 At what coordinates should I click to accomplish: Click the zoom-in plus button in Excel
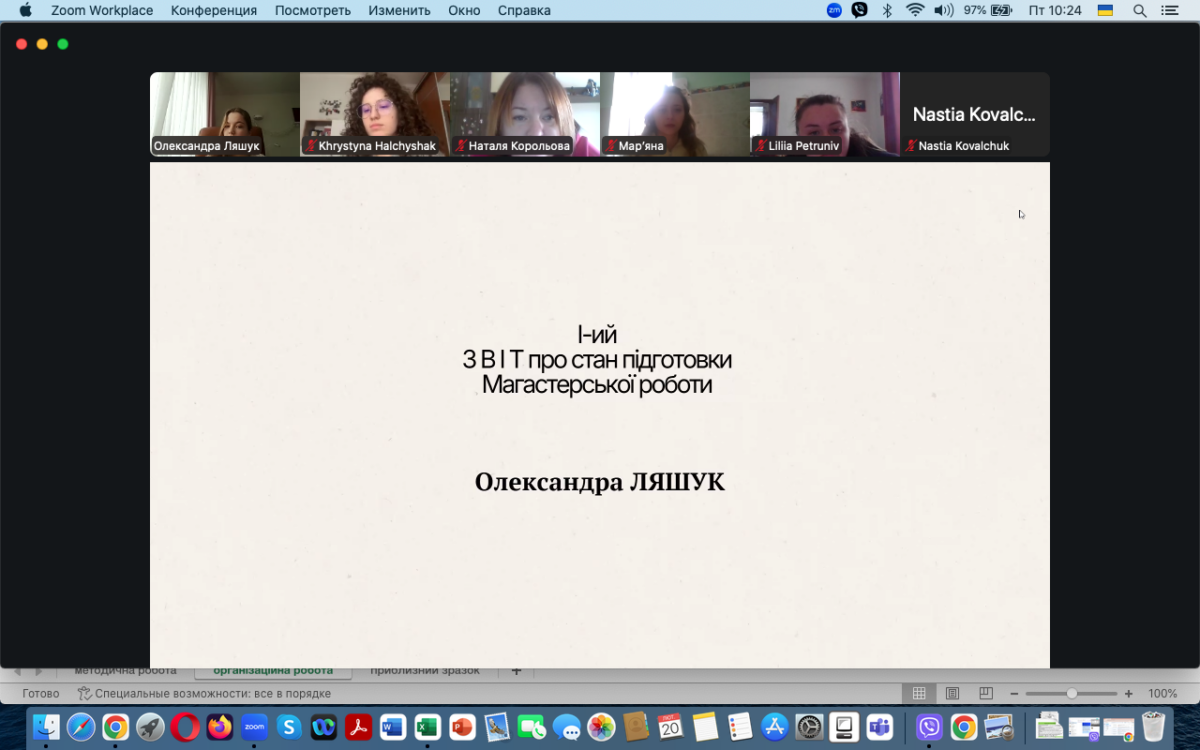point(1128,693)
